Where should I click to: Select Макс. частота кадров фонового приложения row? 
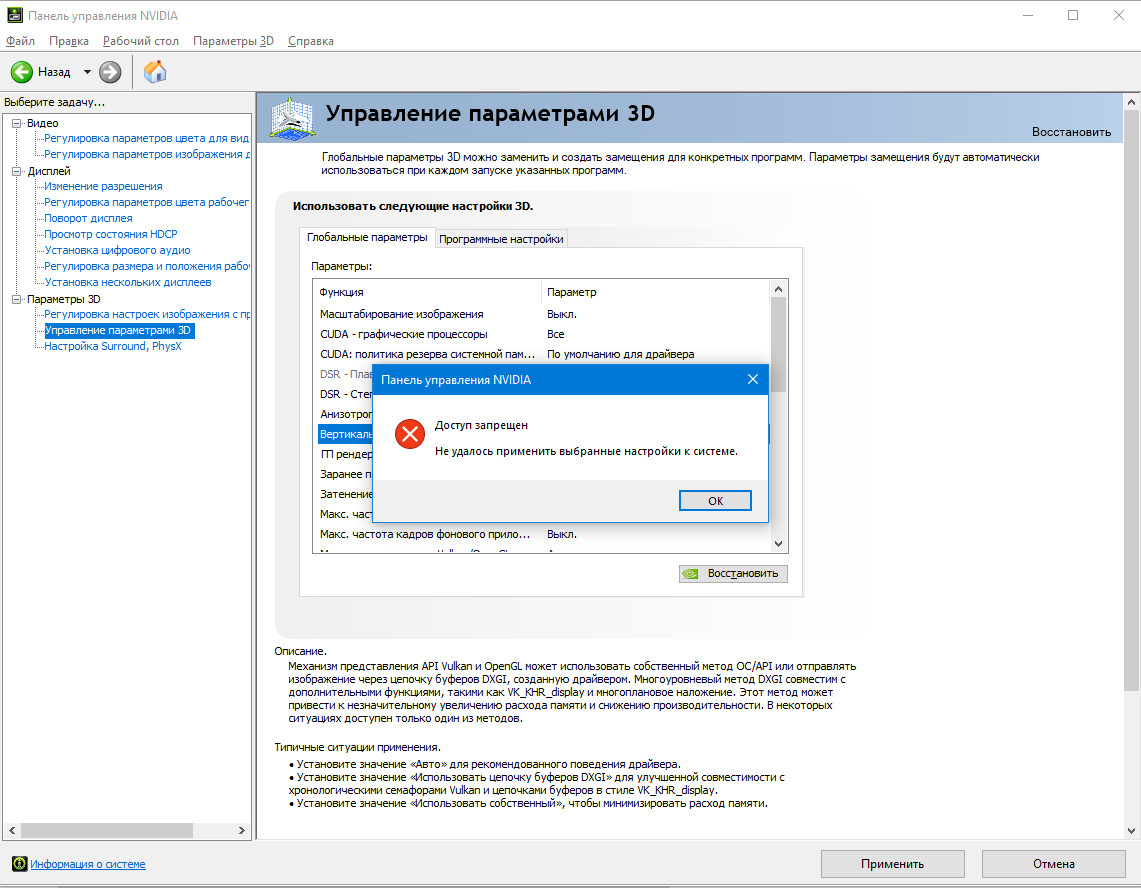[x=543, y=534]
